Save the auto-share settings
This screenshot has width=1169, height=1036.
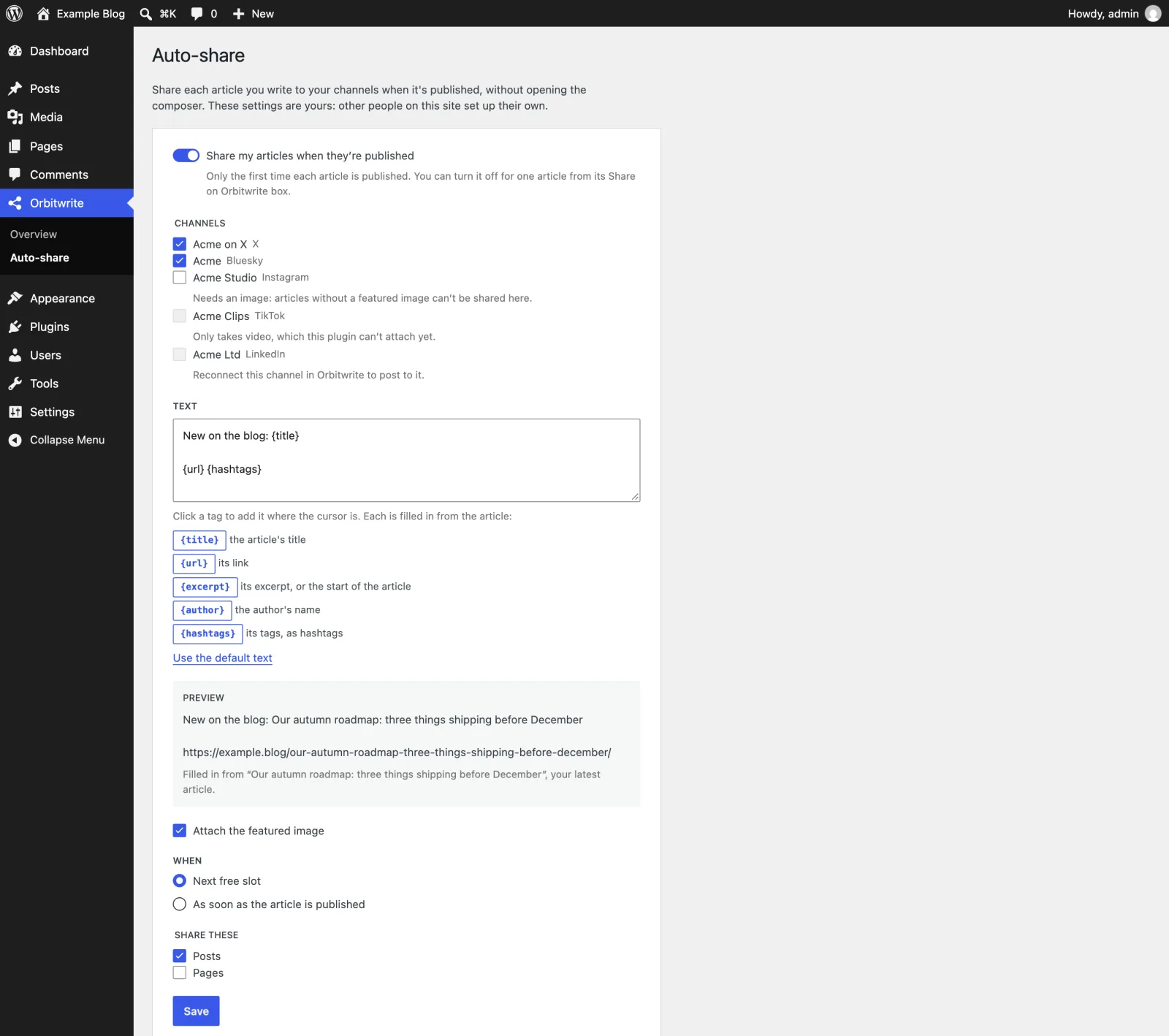197,1011
